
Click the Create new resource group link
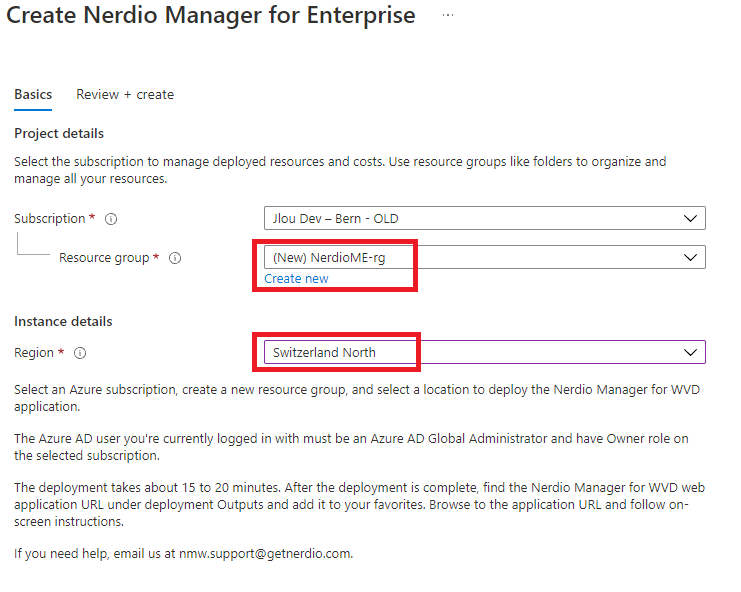296,279
